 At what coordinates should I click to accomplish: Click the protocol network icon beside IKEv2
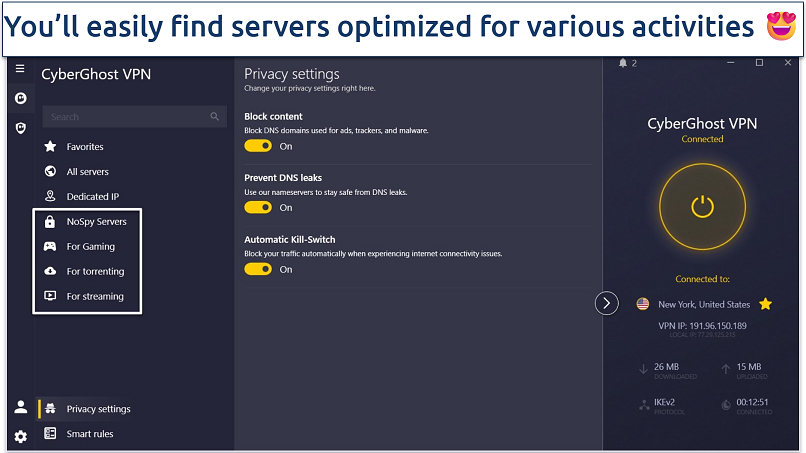coord(644,405)
